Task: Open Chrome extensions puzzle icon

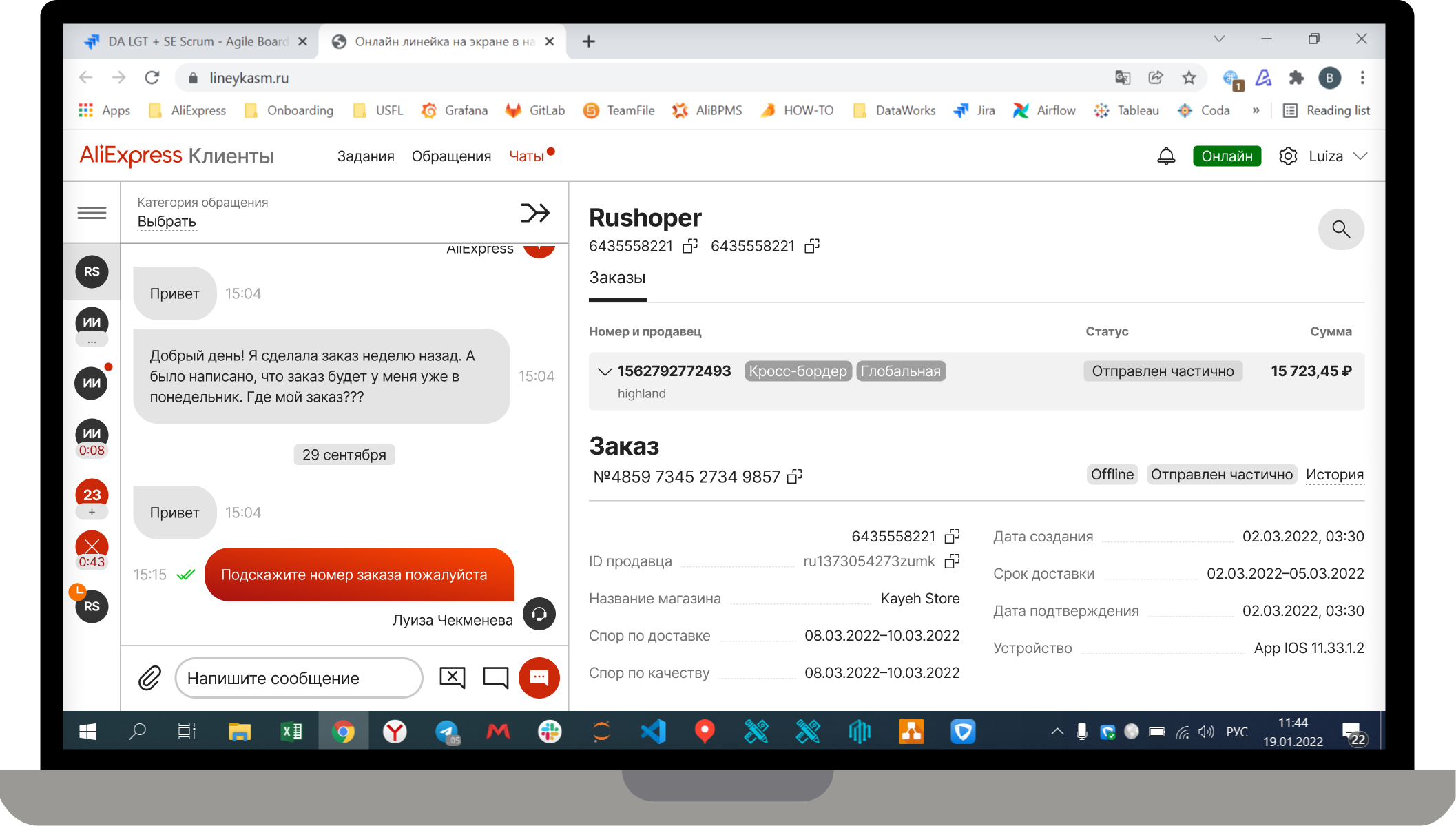Action: click(1296, 78)
